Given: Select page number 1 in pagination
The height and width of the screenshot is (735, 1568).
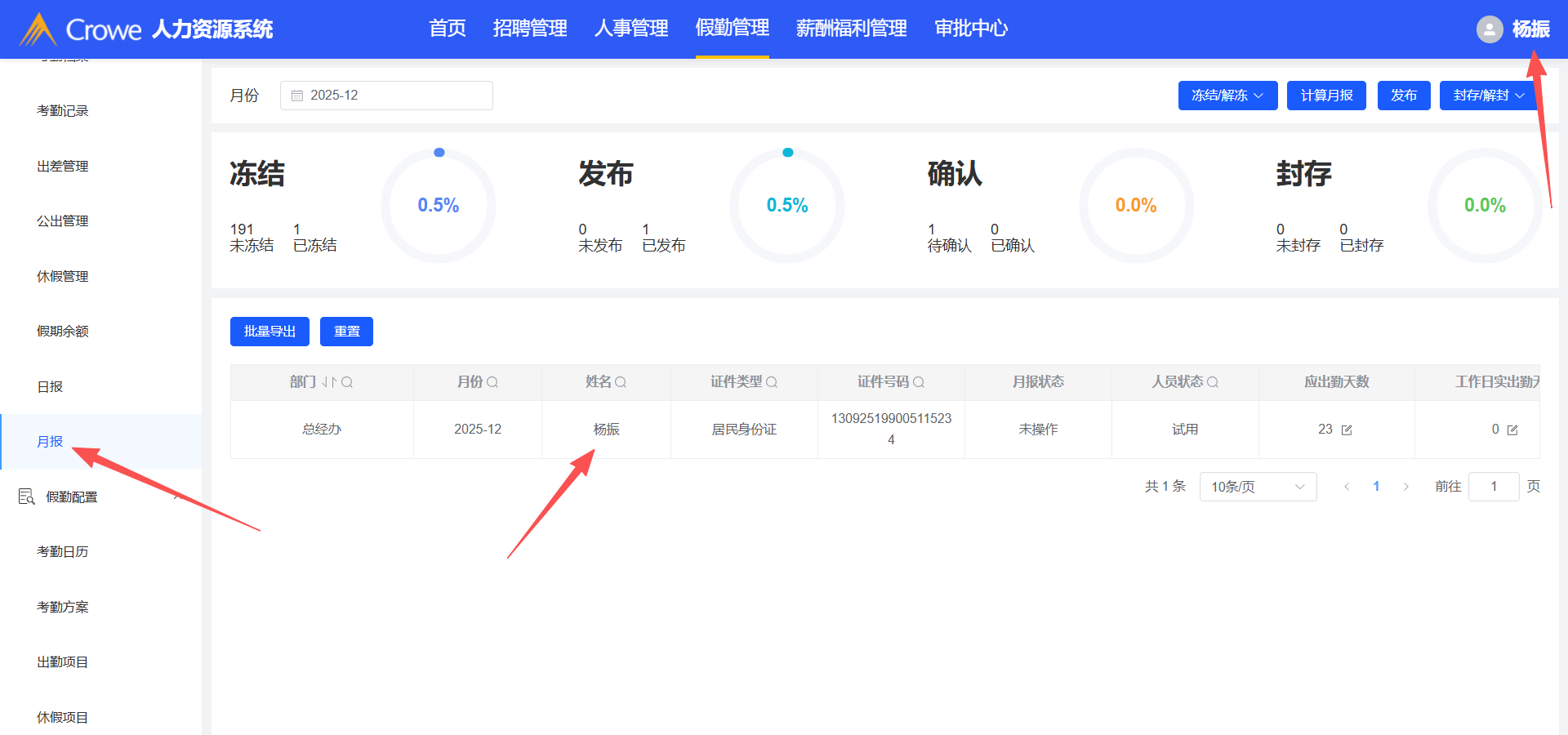Looking at the screenshot, I should tap(1376, 487).
